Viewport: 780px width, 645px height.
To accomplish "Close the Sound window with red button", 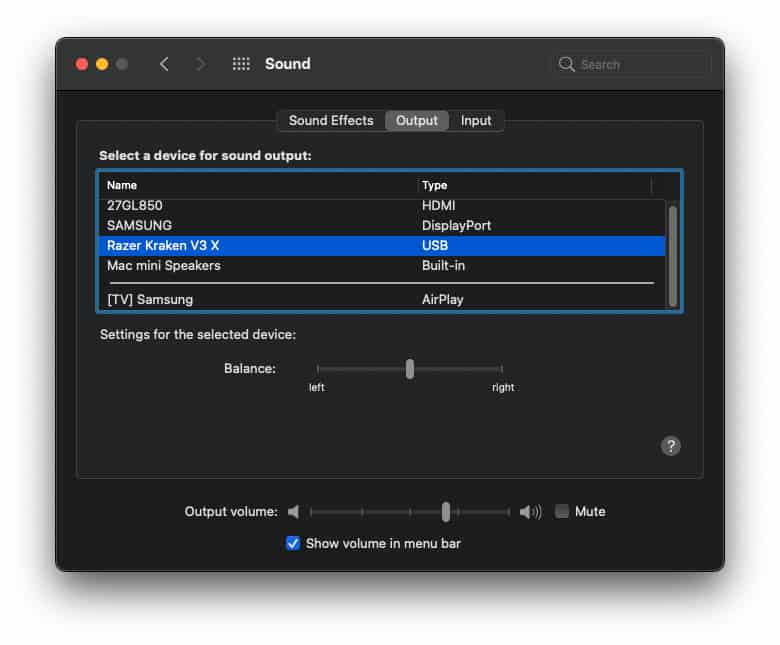I will [x=82, y=64].
